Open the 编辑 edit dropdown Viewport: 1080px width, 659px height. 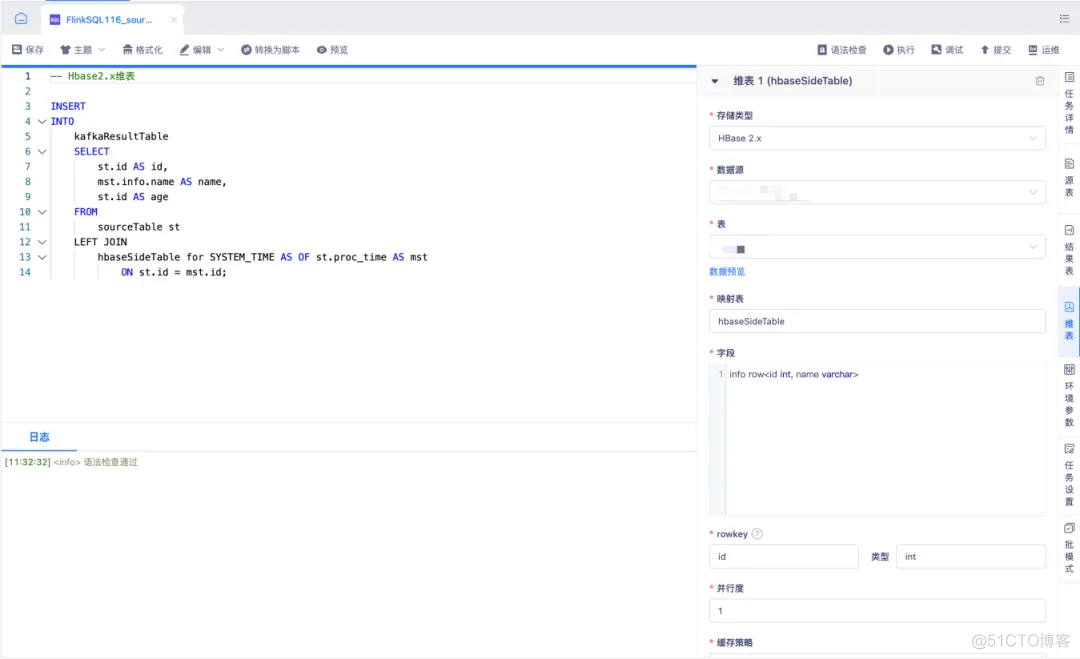click(x=202, y=50)
